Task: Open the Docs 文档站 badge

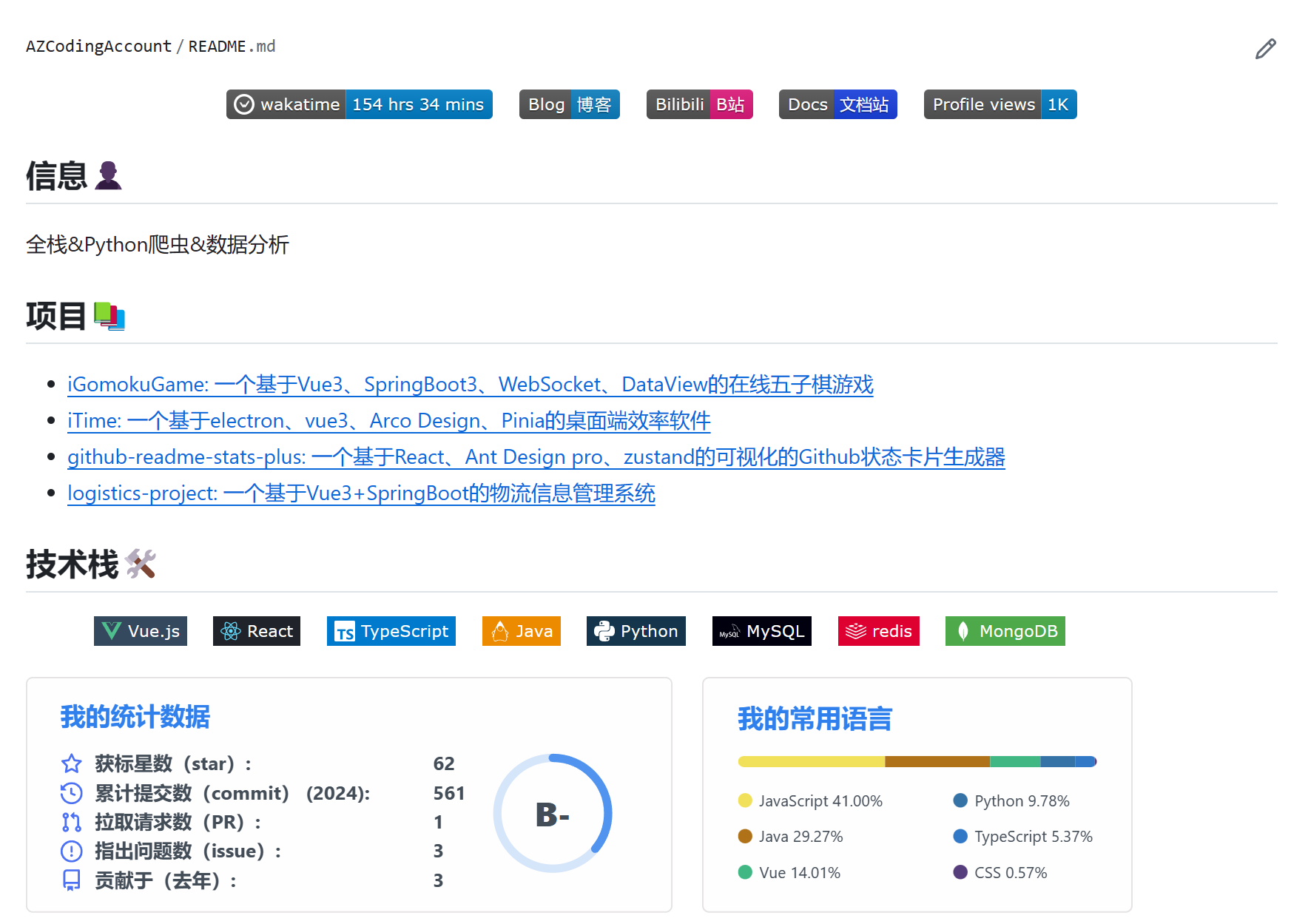Action: pyautogui.click(x=838, y=104)
